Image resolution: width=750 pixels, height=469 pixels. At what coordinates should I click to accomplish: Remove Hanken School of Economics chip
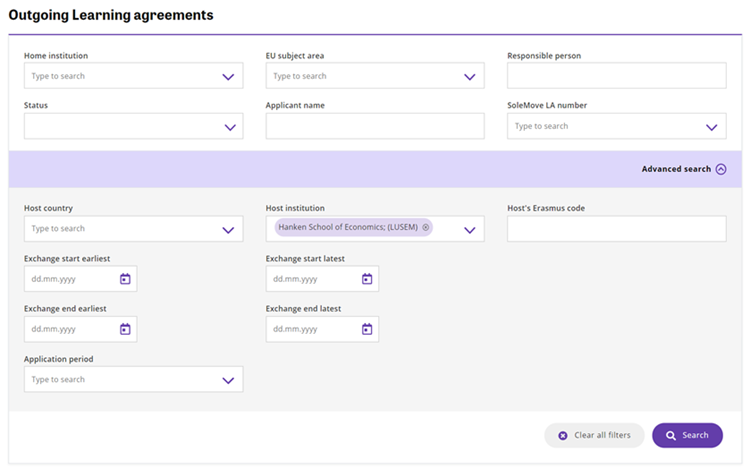(x=426, y=227)
